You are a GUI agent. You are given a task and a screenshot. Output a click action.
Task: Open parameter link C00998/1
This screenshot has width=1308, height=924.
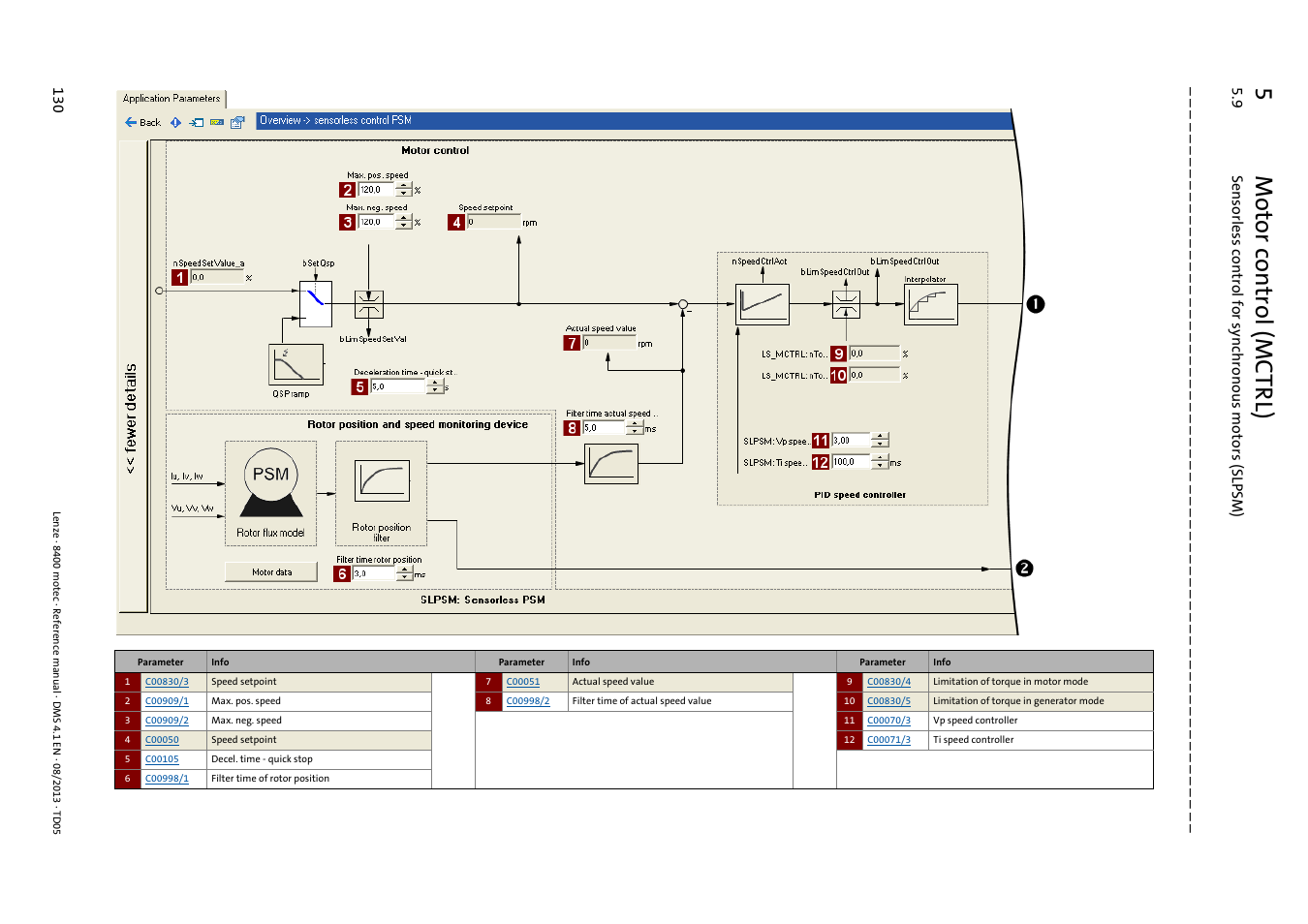(x=167, y=779)
